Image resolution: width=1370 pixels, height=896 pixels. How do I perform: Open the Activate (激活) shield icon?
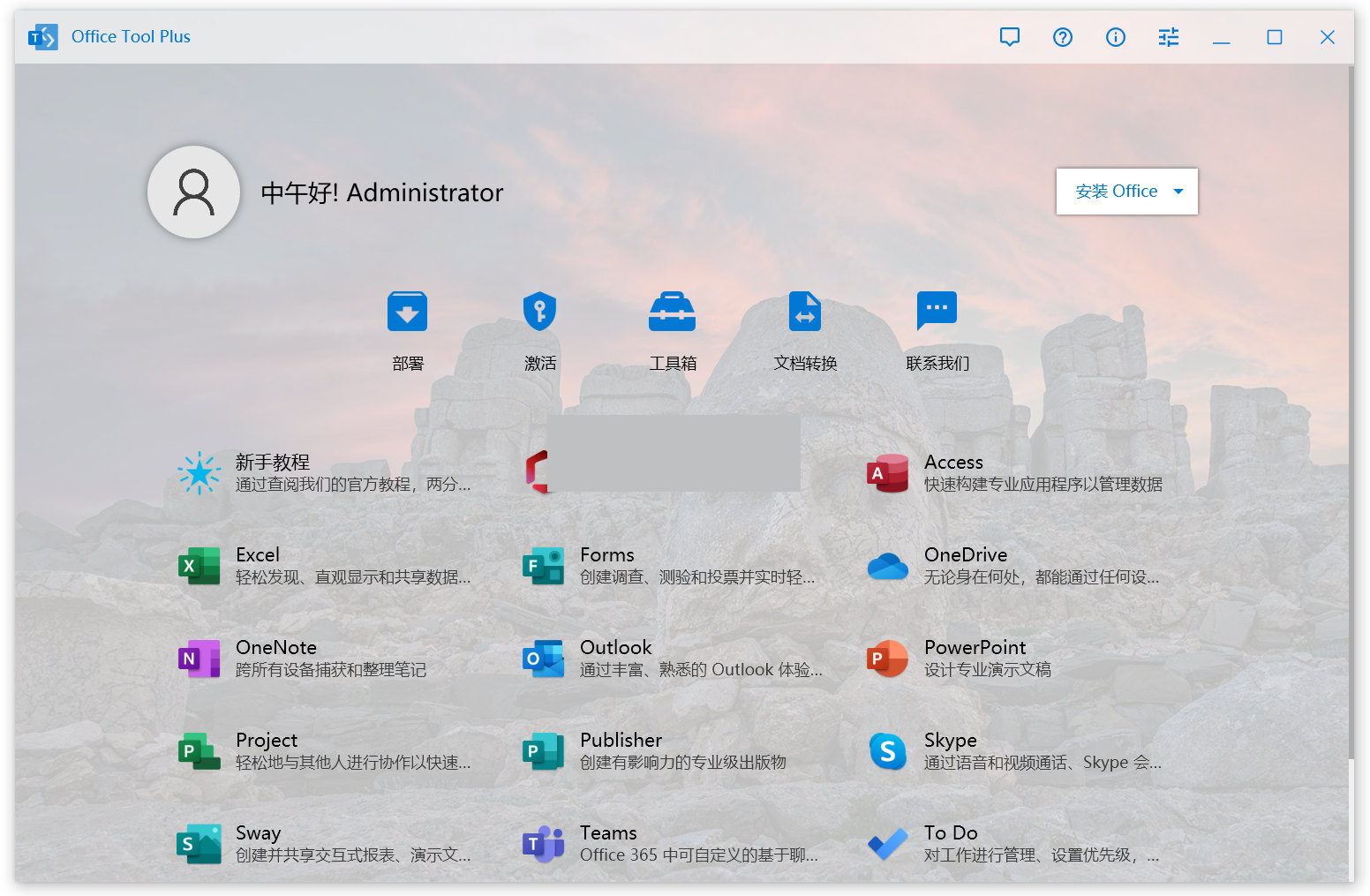coord(539,312)
